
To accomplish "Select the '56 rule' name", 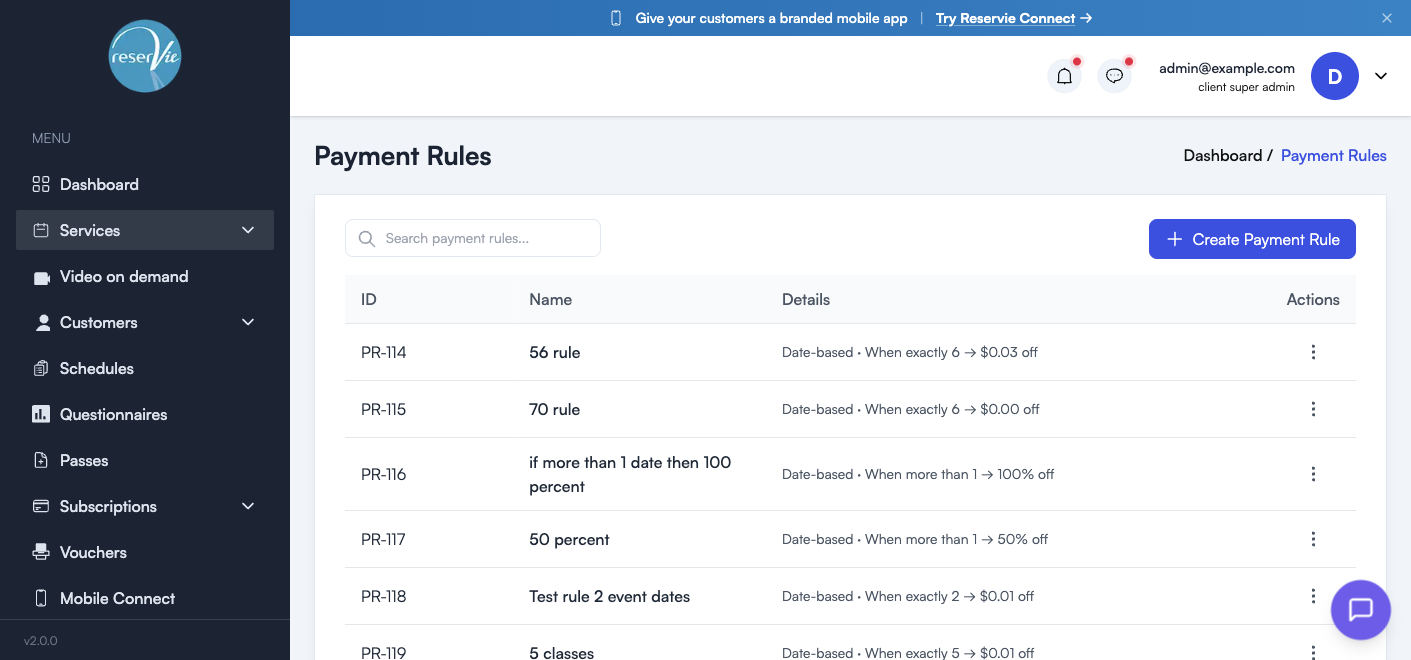I will (555, 352).
